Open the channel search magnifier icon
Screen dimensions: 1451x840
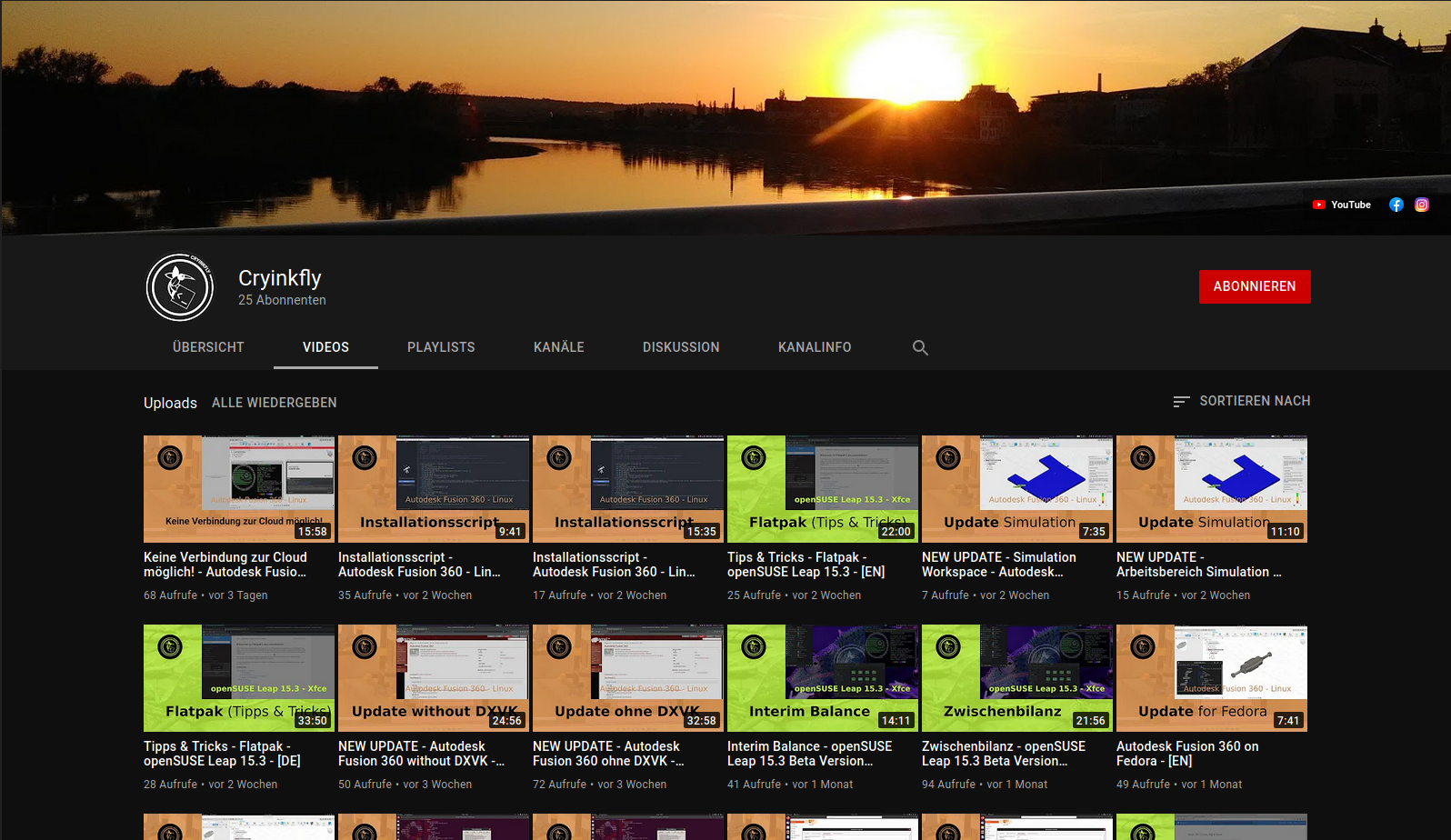(x=920, y=347)
